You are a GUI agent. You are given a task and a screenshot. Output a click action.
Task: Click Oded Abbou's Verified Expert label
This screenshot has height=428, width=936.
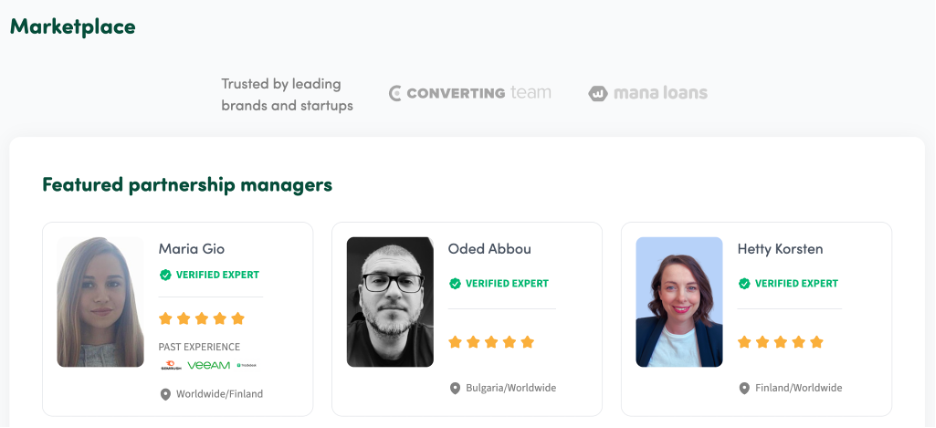point(507,284)
